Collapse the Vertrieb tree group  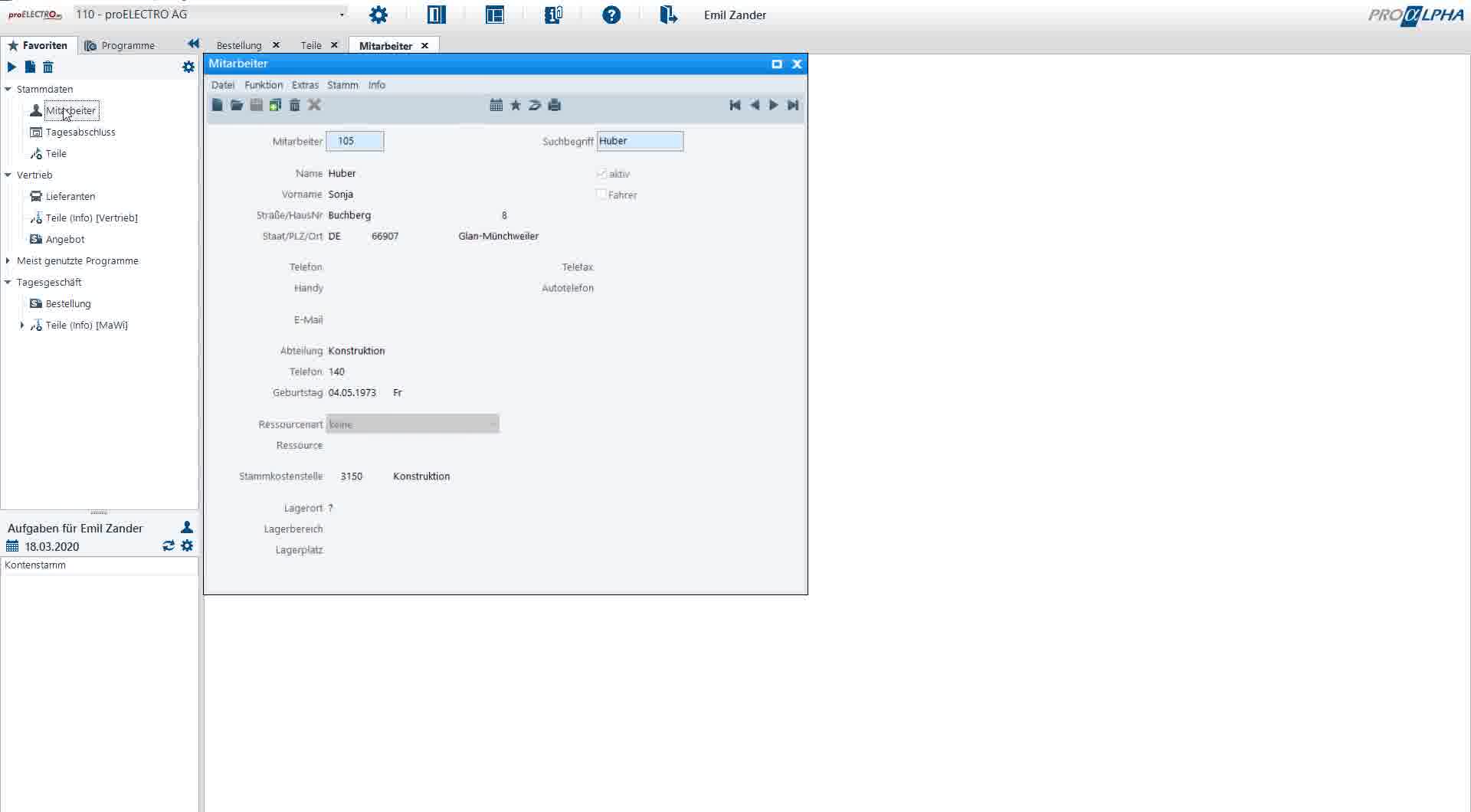coord(8,175)
